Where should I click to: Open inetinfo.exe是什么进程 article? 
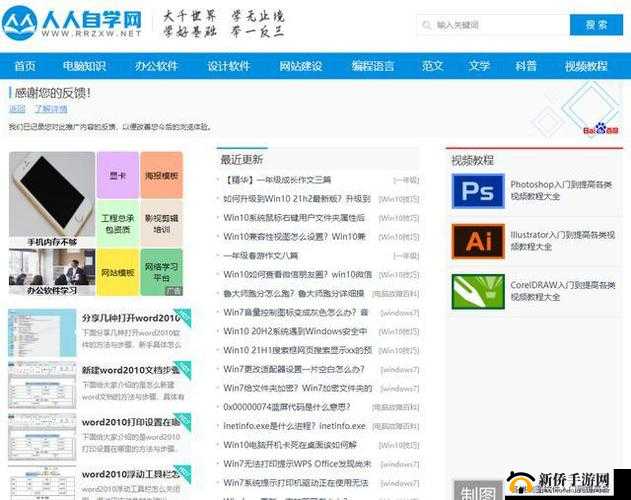295,426
